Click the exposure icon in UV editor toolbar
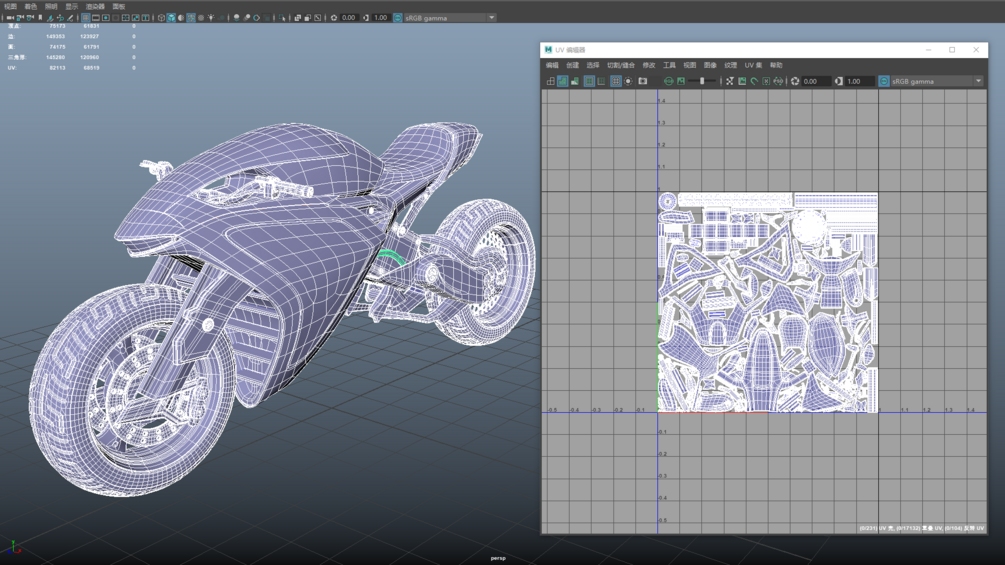The height and width of the screenshot is (565, 1005). [x=795, y=81]
